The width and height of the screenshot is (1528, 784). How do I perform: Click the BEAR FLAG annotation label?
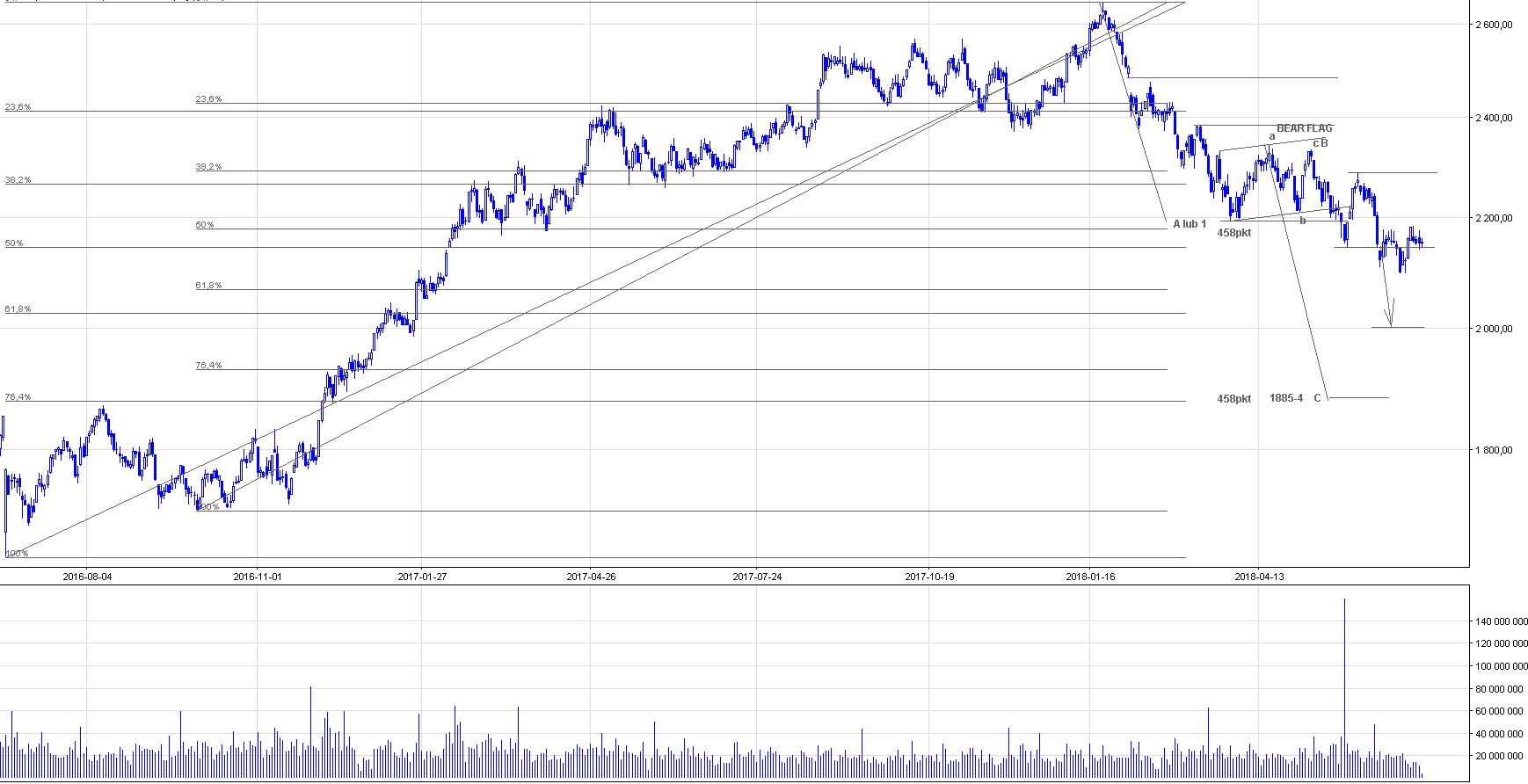pos(1305,128)
